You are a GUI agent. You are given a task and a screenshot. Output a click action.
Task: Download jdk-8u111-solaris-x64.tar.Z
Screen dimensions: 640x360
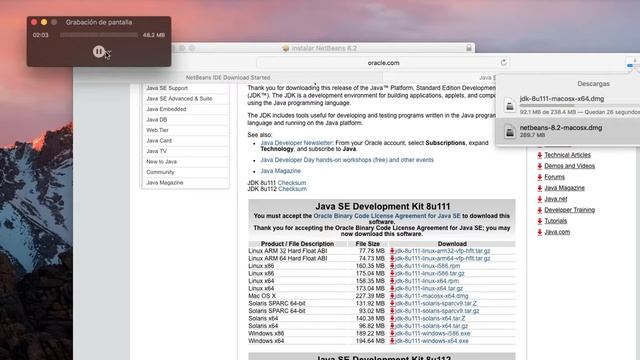tap(430, 318)
